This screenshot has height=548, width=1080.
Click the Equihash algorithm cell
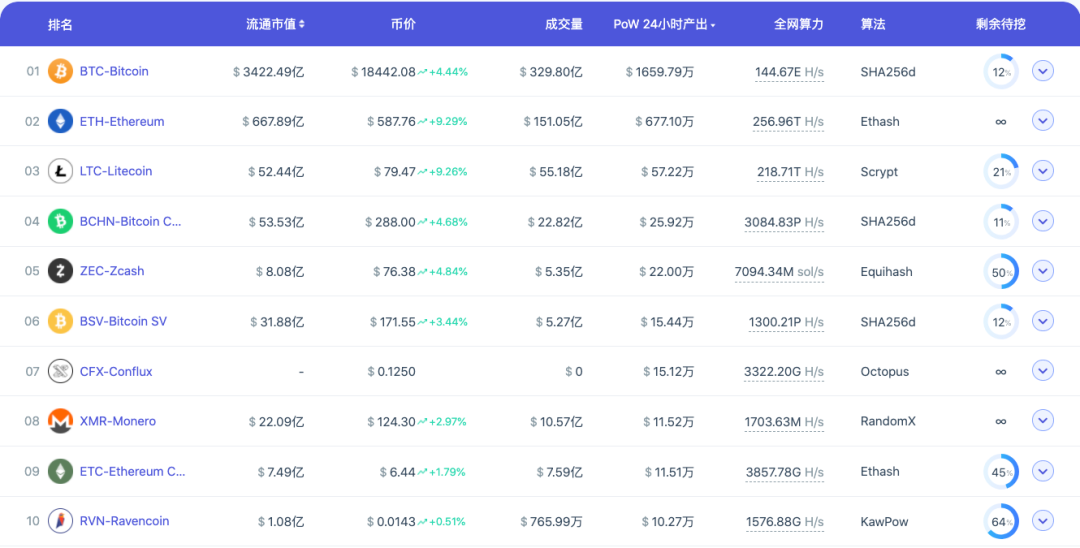pyautogui.click(x=886, y=272)
